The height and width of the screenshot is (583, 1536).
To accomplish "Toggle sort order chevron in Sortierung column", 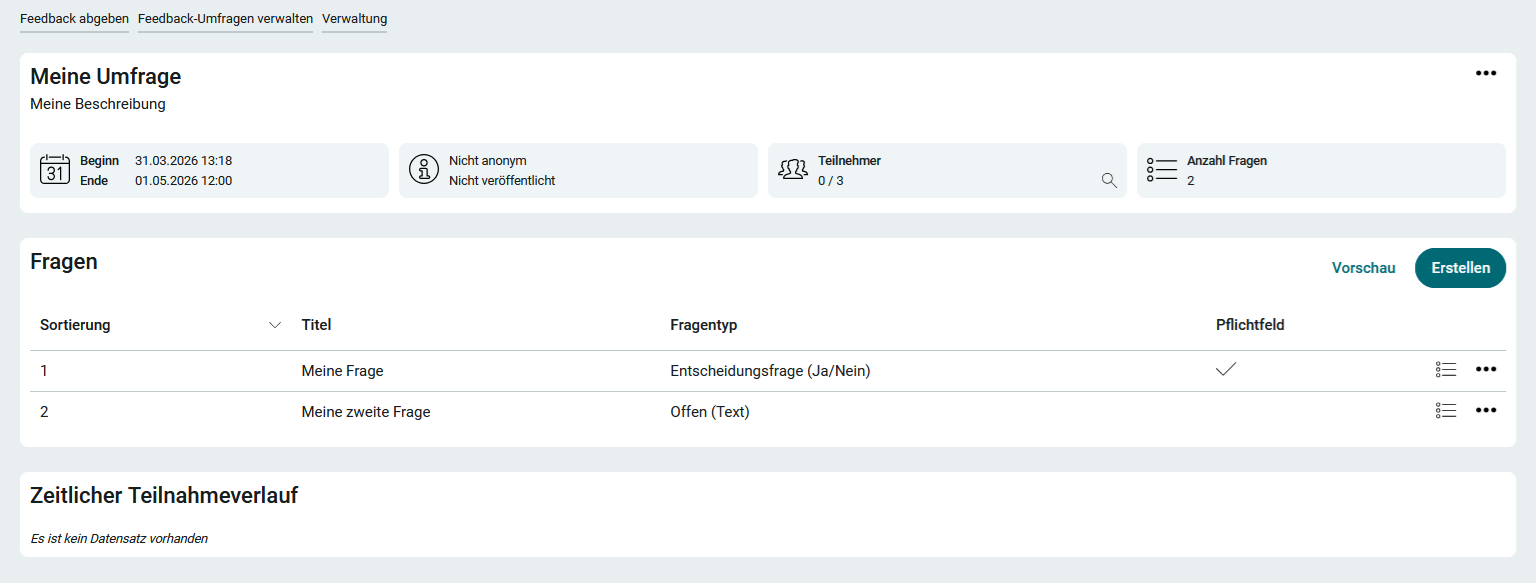I will pyautogui.click(x=275, y=325).
